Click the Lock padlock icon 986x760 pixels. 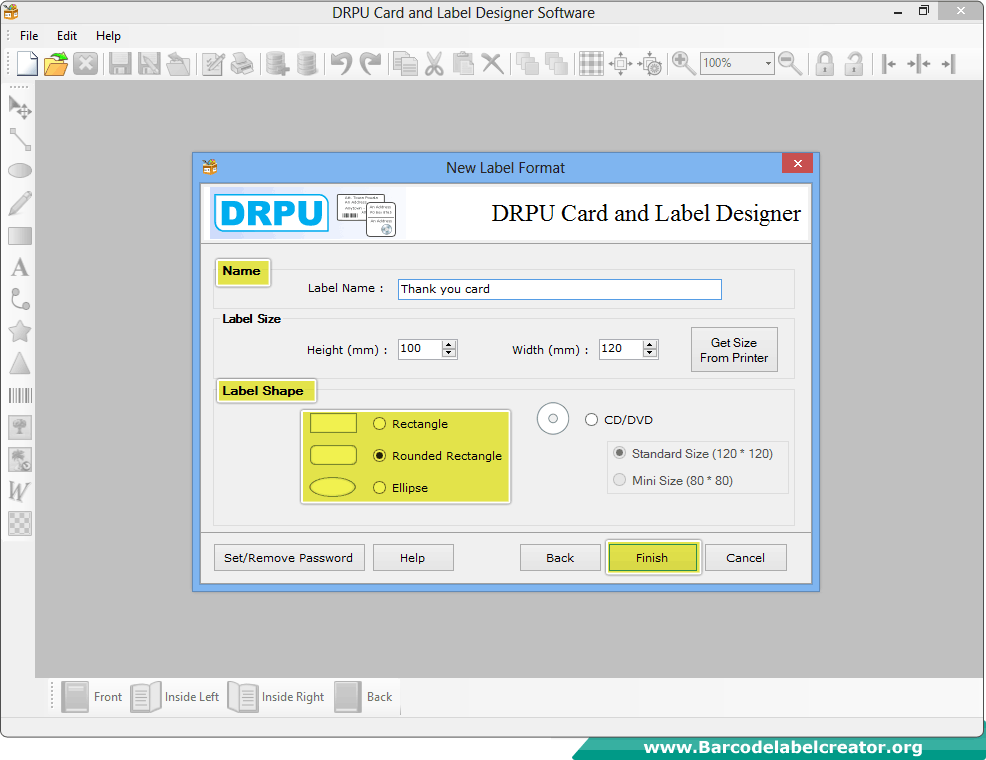point(824,63)
